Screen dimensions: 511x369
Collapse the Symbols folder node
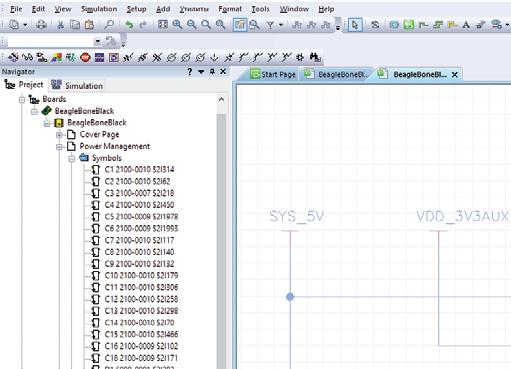[x=72, y=158]
